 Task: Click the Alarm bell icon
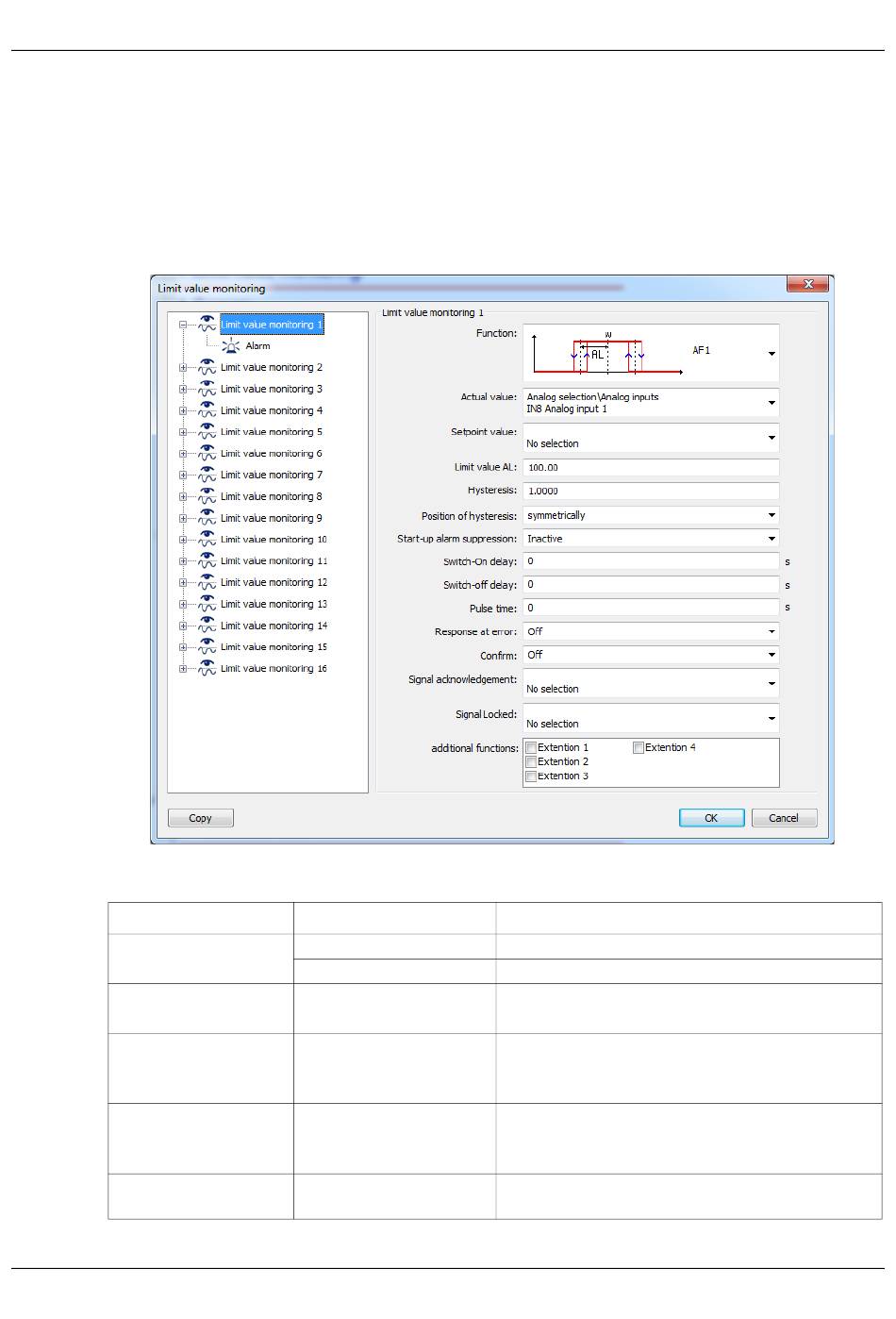[231, 345]
